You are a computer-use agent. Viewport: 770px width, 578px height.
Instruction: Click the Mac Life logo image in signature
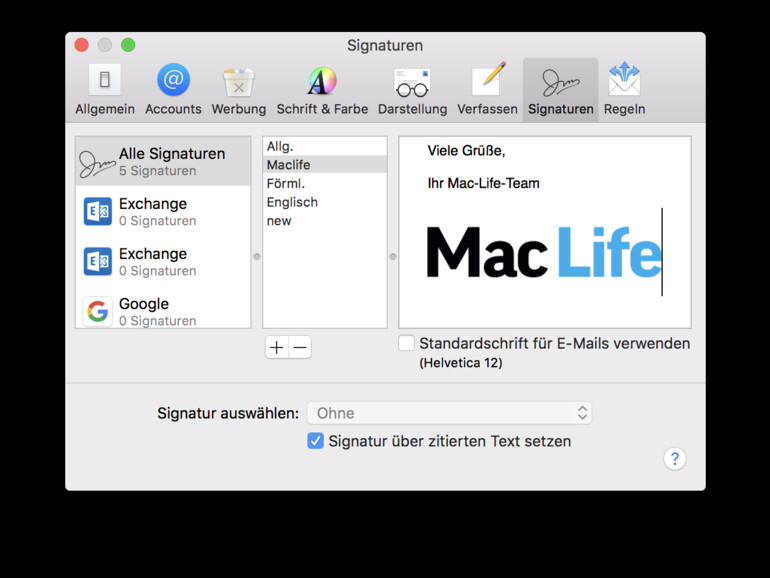pos(544,252)
